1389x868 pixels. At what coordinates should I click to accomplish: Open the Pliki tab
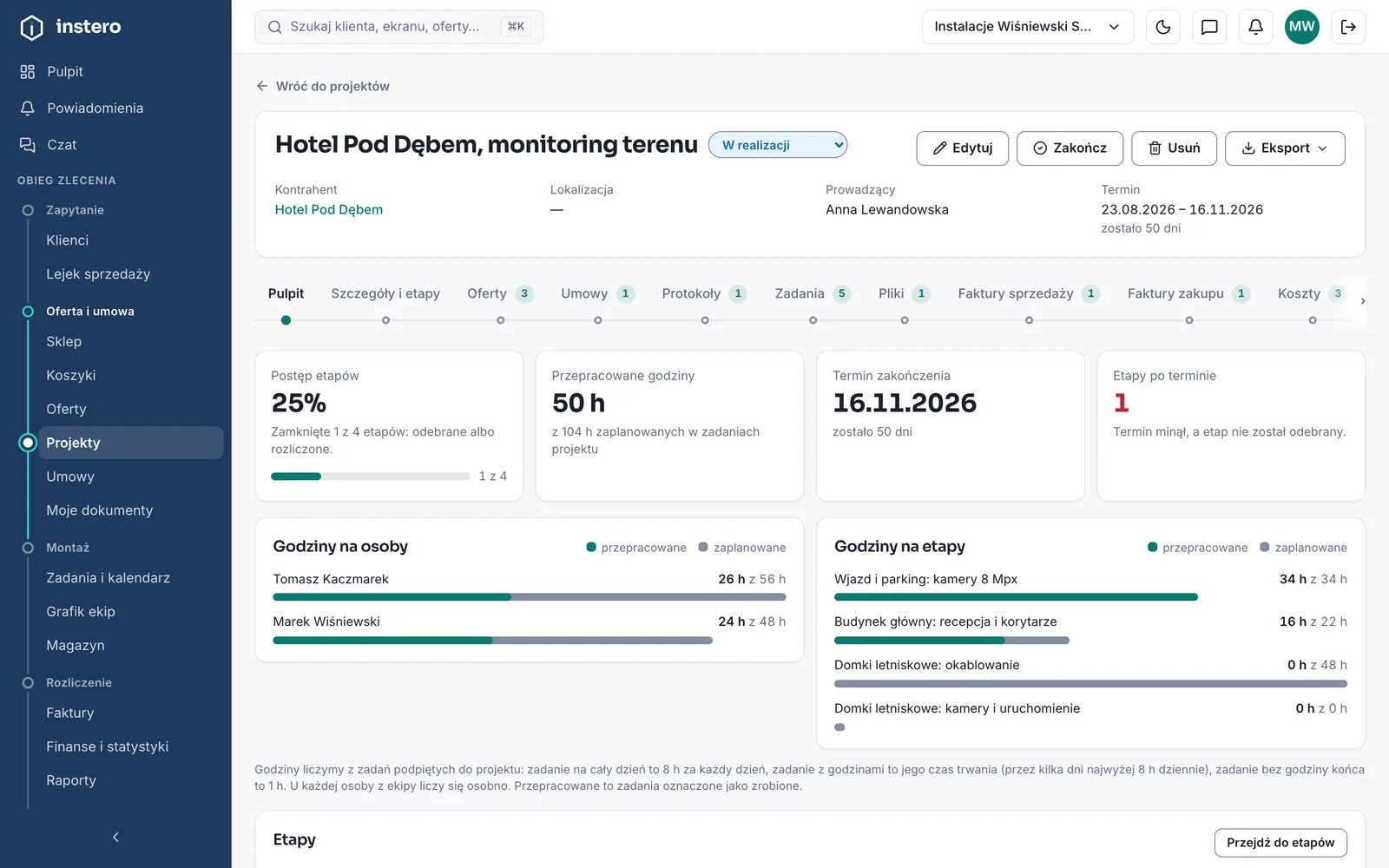pos(904,293)
